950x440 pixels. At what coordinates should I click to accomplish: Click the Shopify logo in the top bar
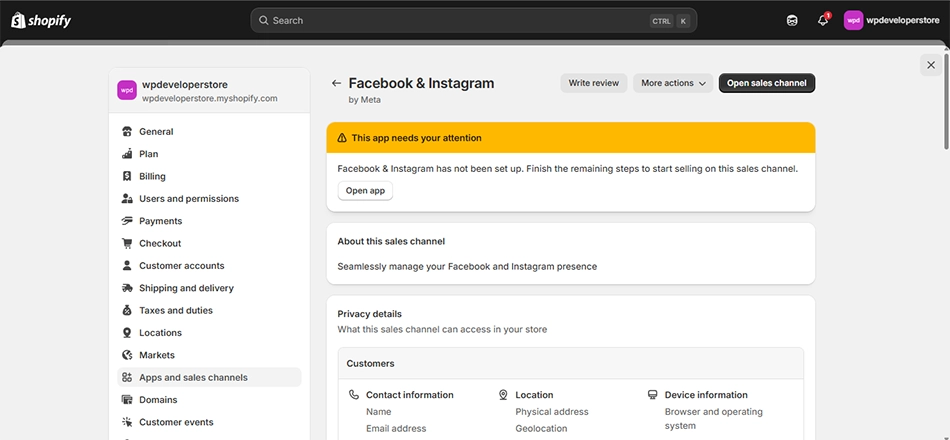point(41,21)
